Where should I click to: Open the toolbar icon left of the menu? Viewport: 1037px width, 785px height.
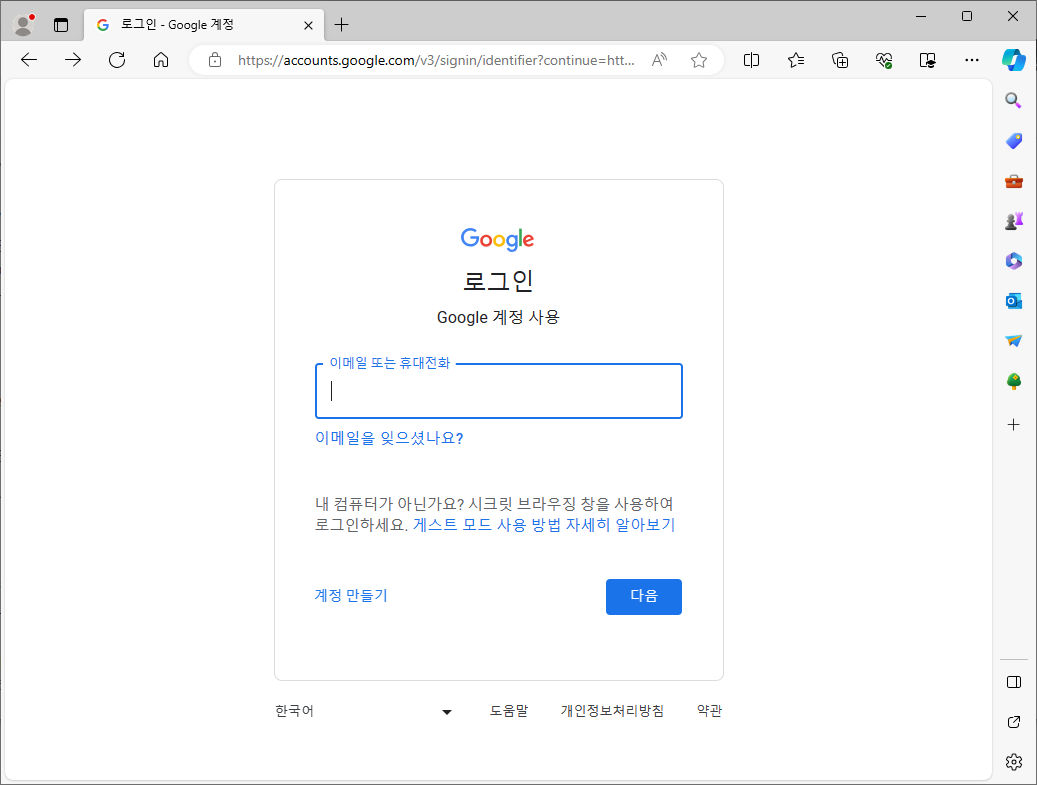928,60
